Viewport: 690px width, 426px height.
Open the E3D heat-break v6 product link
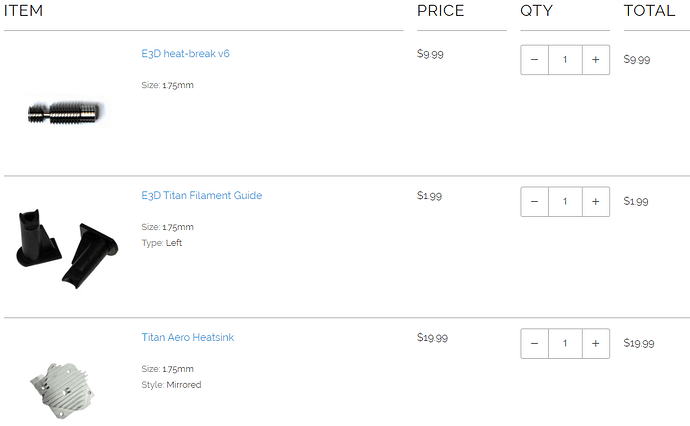185,54
